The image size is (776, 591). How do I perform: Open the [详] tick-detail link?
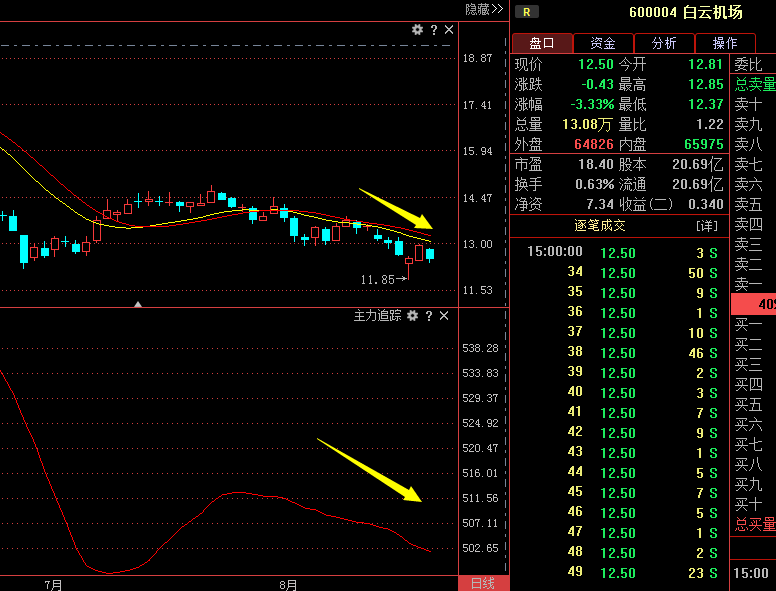pos(707,226)
